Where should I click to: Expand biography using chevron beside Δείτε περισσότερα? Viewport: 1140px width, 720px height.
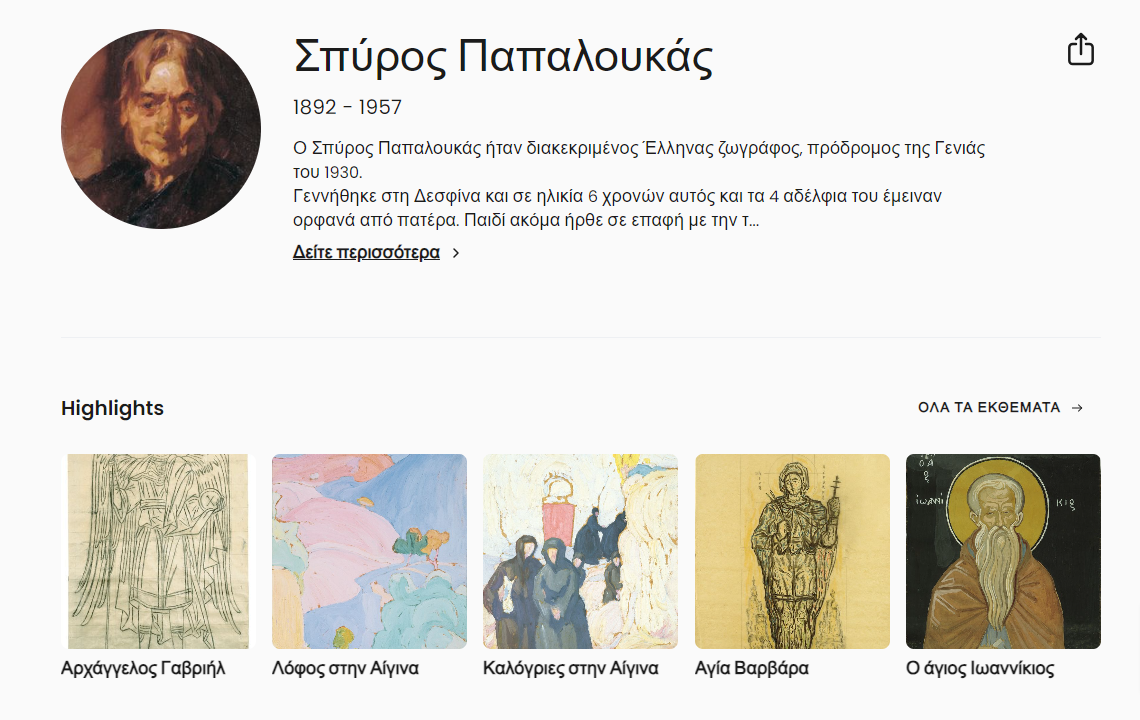point(456,253)
